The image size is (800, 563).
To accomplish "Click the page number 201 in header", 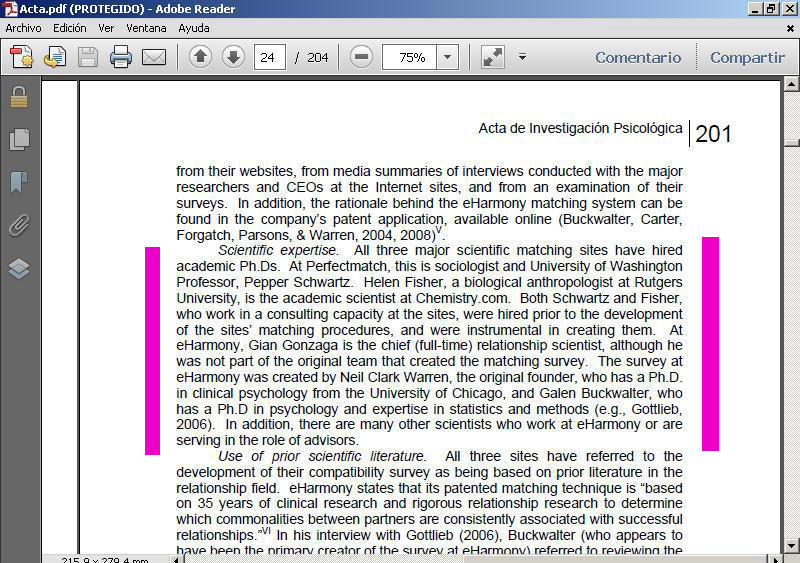I will pos(713,134).
